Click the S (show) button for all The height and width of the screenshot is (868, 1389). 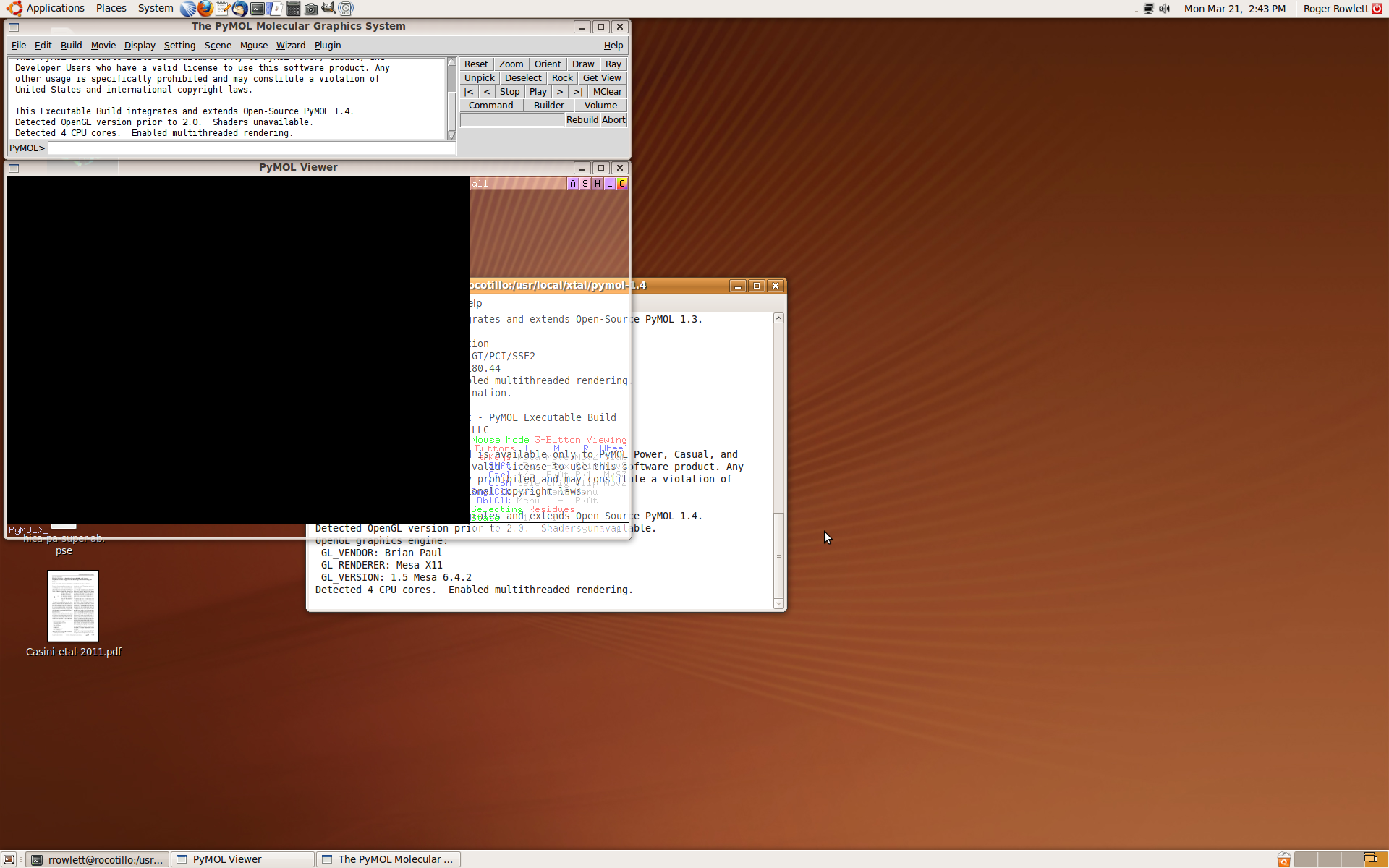(x=585, y=184)
